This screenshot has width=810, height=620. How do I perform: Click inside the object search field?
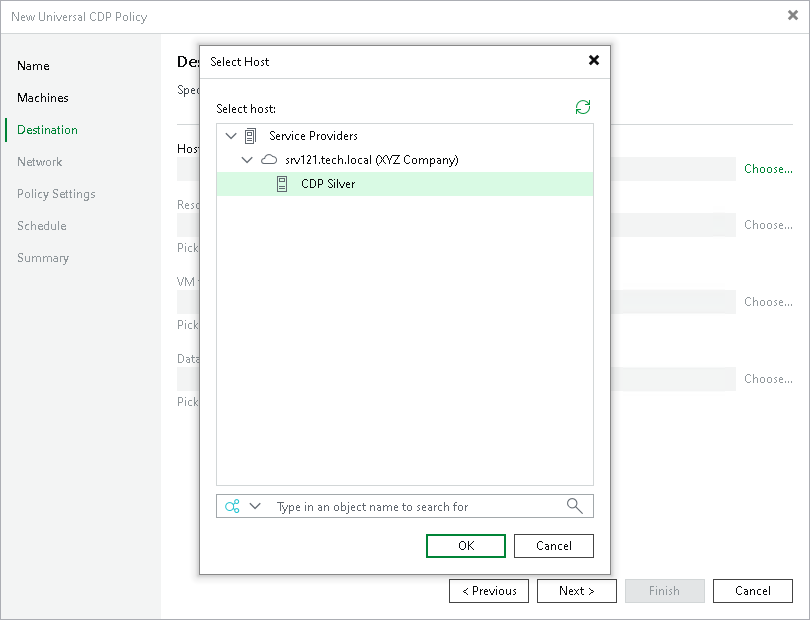[400, 505]
